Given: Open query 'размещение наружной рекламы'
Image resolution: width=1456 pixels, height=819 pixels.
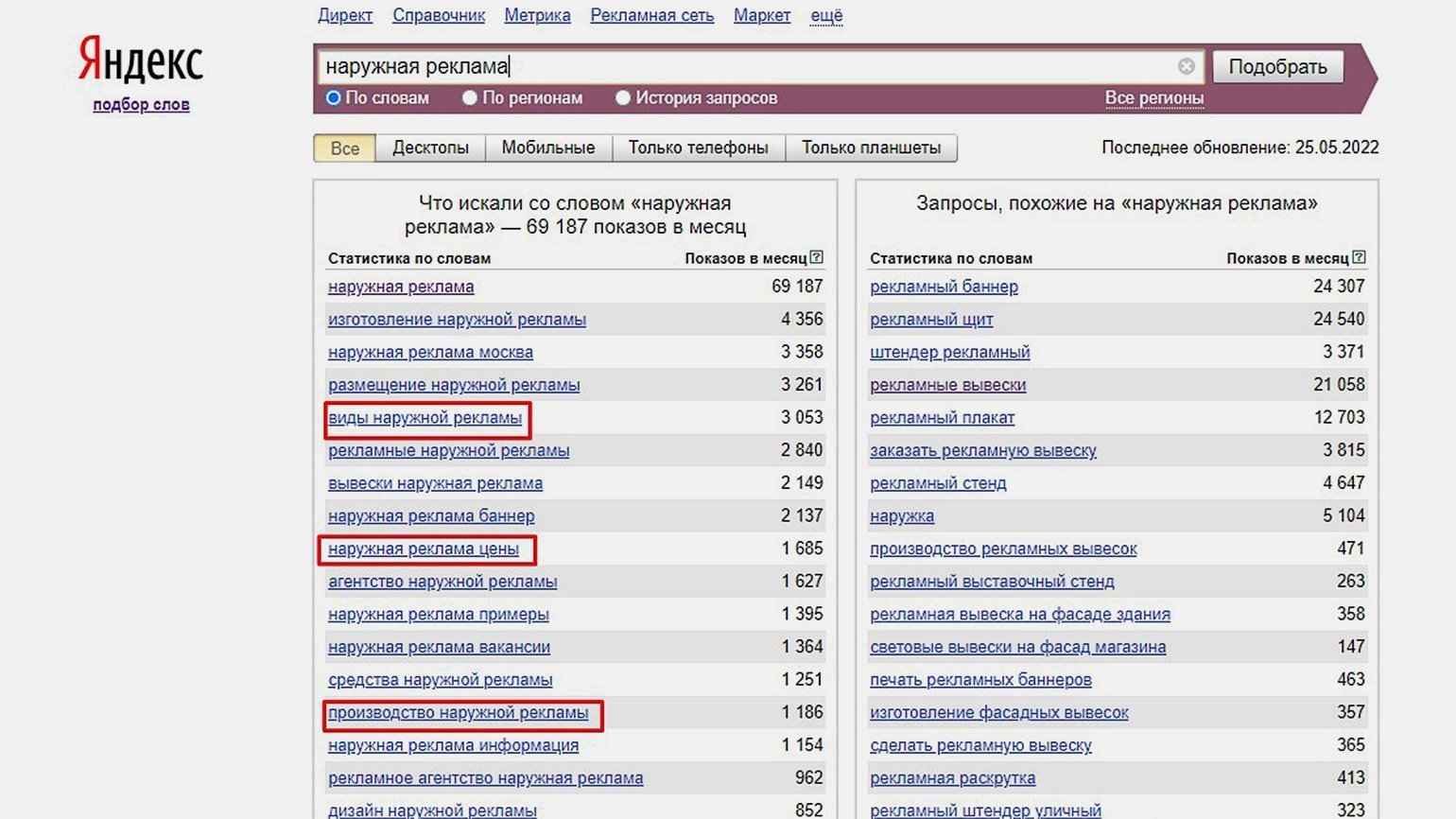Looking at the screenshot, I should point(454,385).
